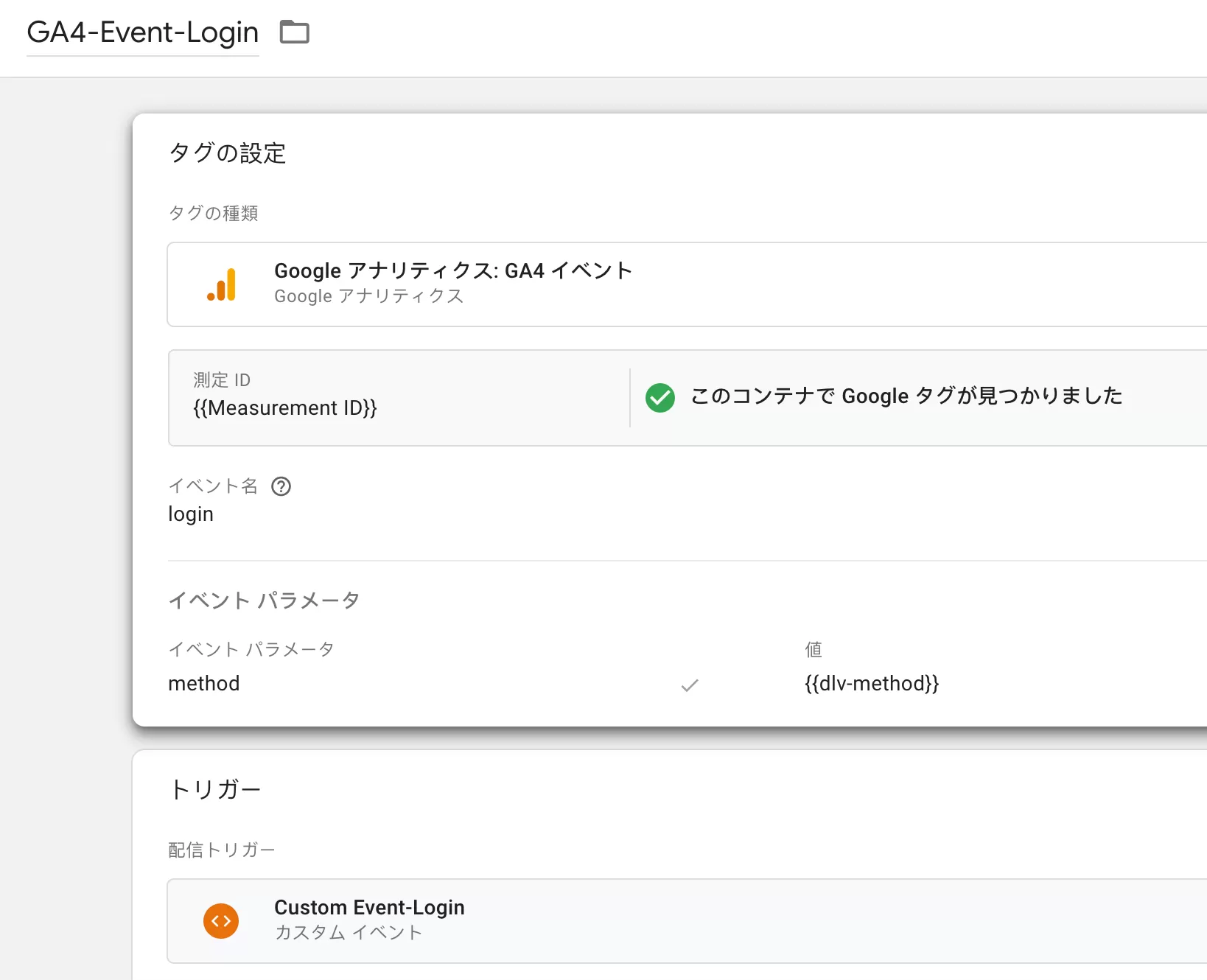Select the {{dlv-method}} parameter value
This screenshot has width=1207, height=980.
click(x=872, y=684)
